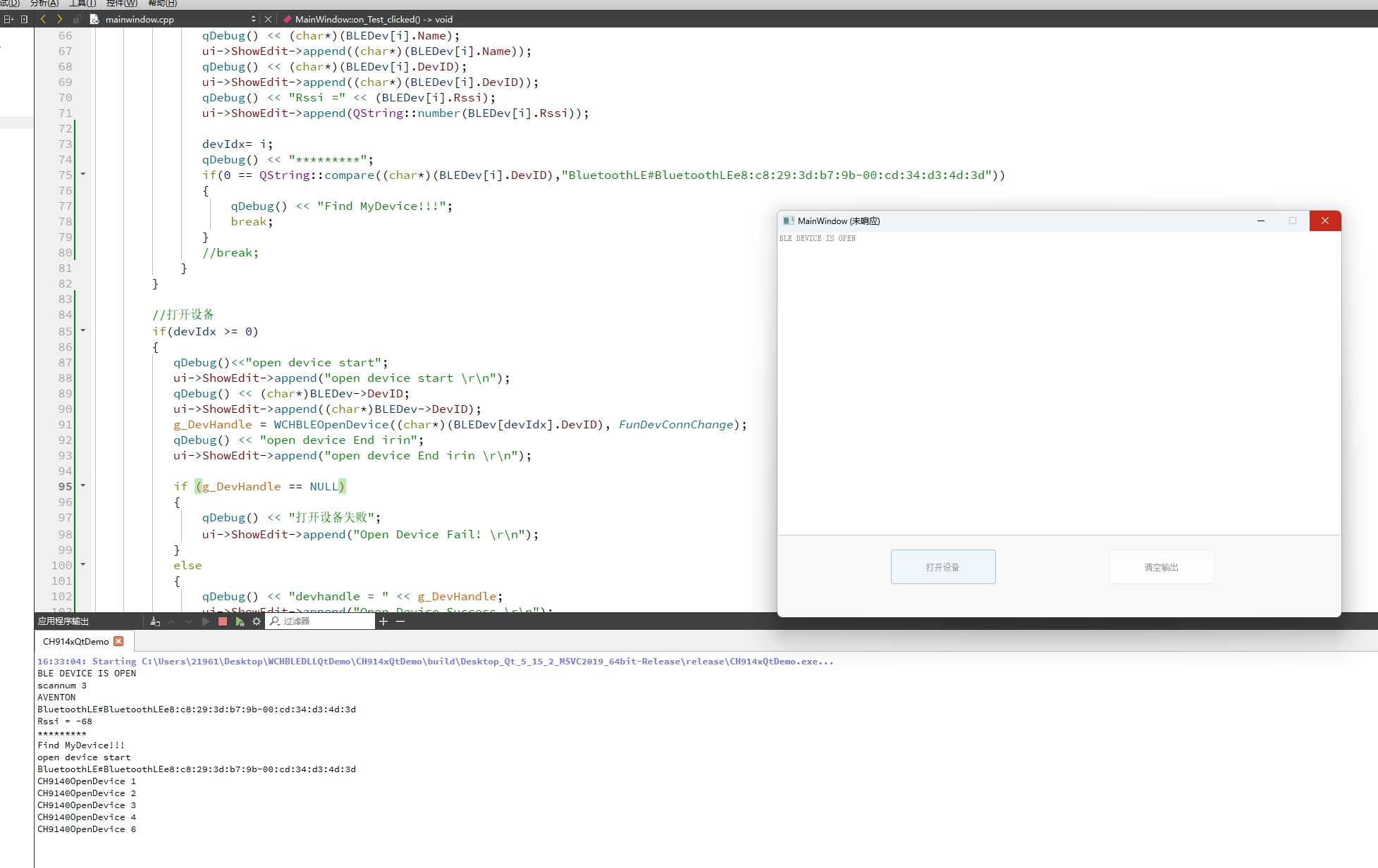Click the attach debugger run icon
The height and width of the screenshot is (868, 1378).
pos(240,621)
